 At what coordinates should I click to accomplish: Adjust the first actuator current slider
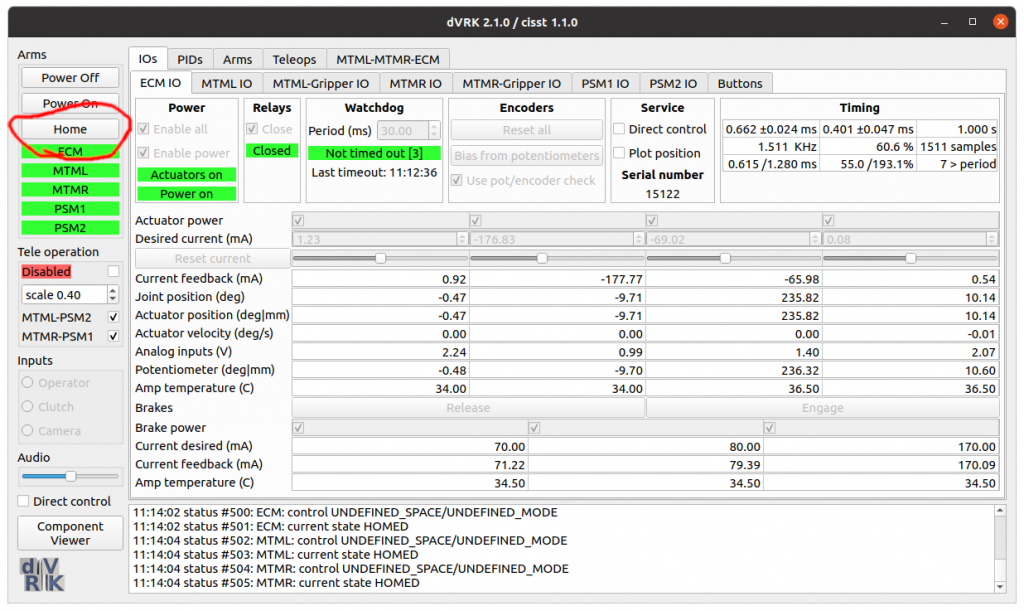(x=380, y=258)
